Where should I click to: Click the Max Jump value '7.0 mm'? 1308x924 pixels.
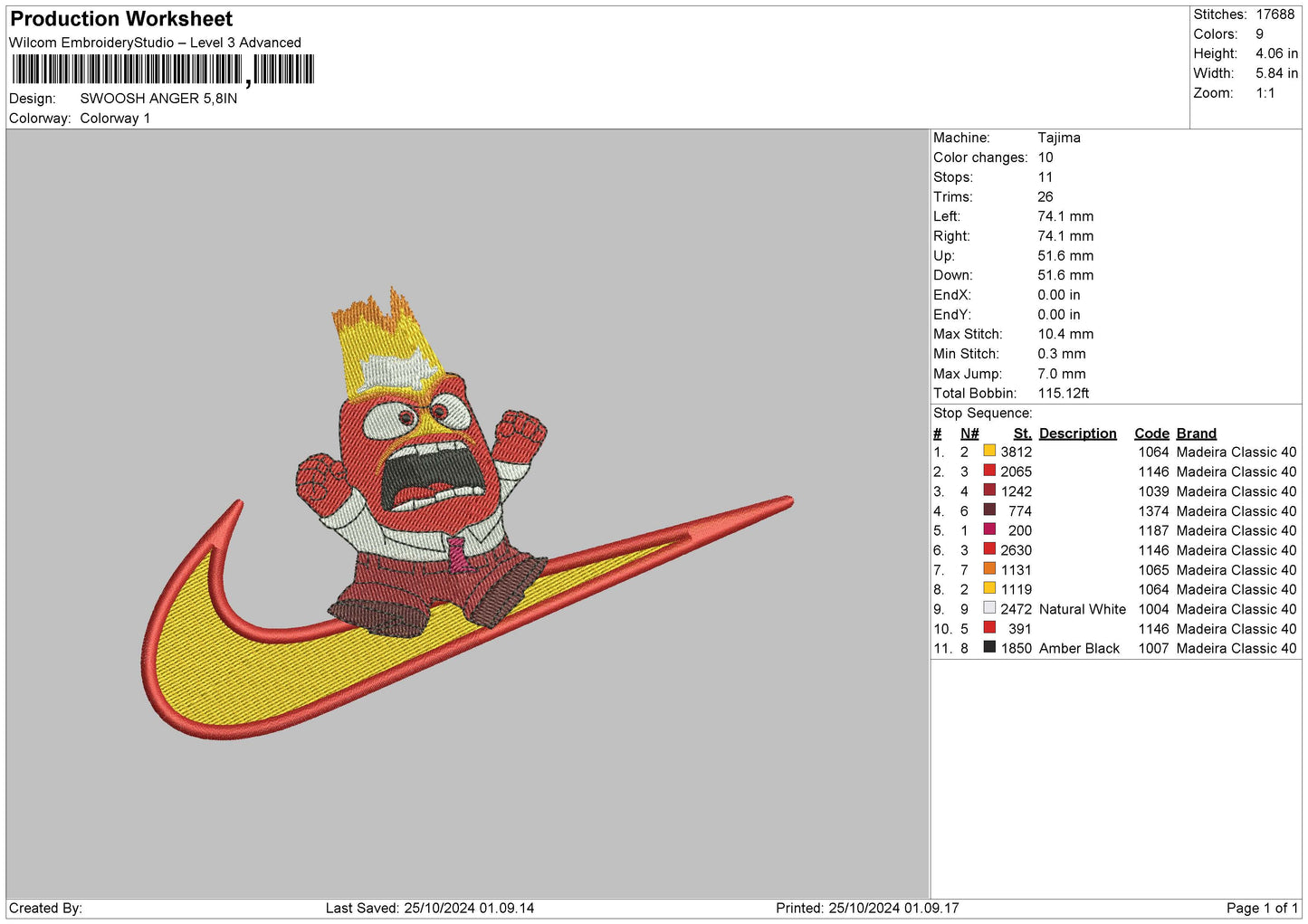click(1062, 374)
